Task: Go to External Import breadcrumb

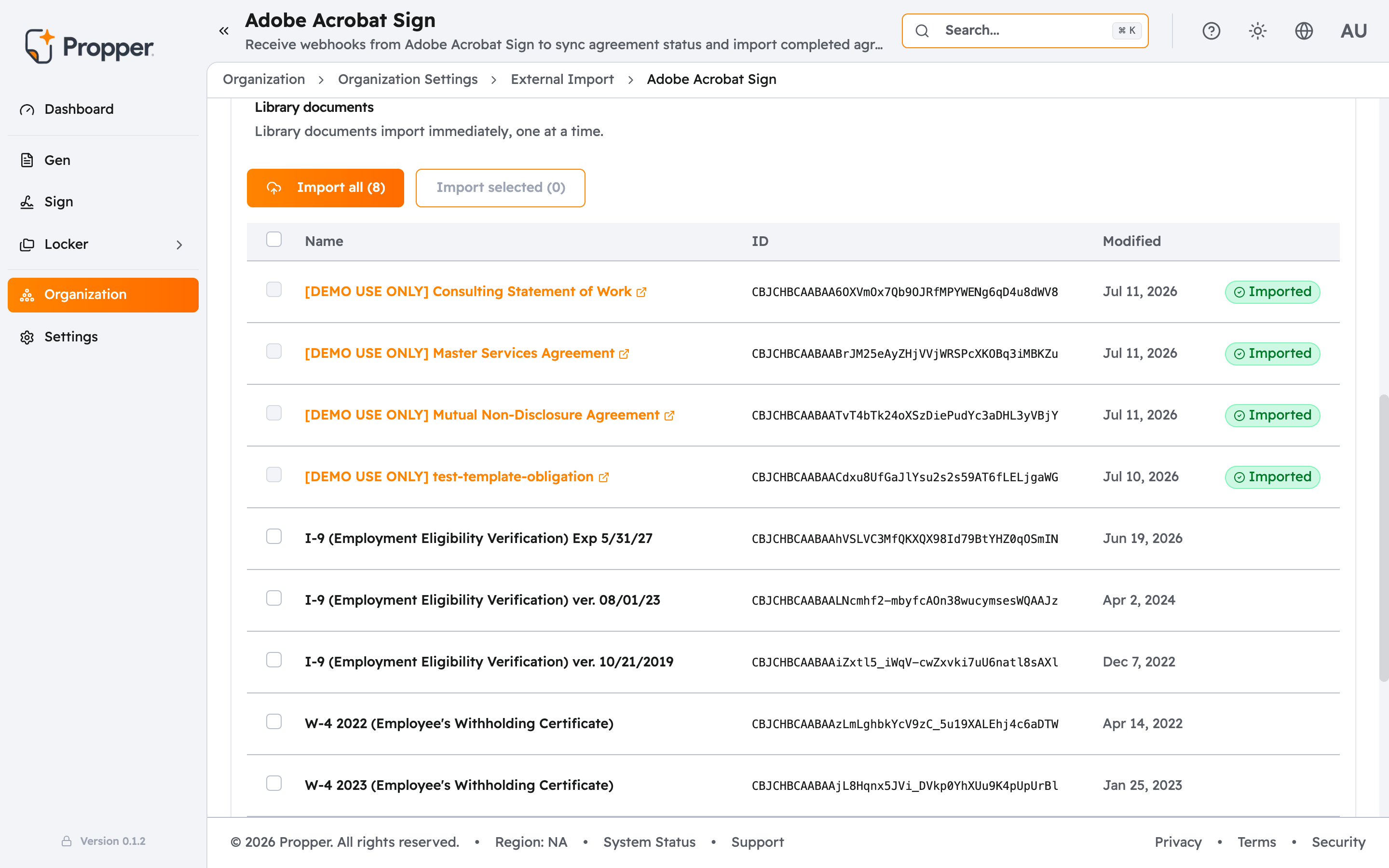Action: (562, 79)
